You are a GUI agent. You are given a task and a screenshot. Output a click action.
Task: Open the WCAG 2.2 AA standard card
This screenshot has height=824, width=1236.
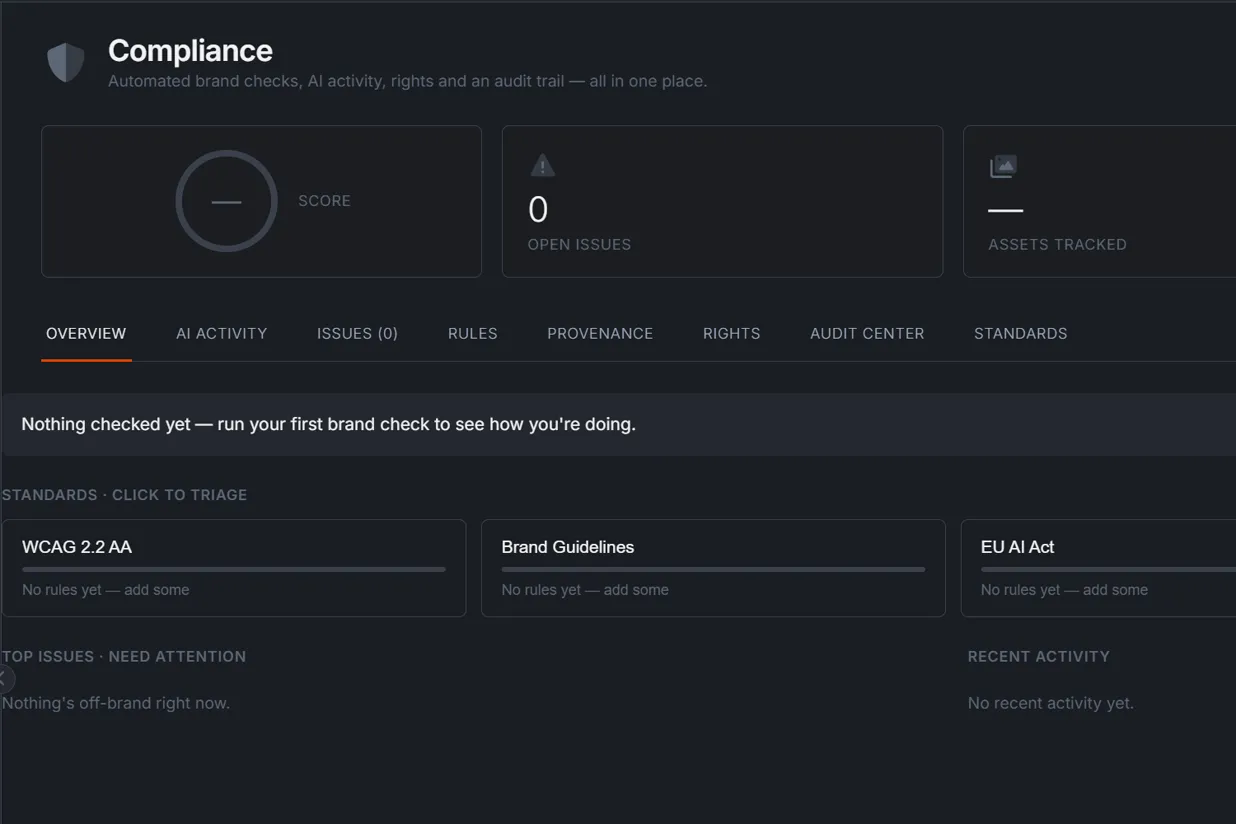coord(234,568)
